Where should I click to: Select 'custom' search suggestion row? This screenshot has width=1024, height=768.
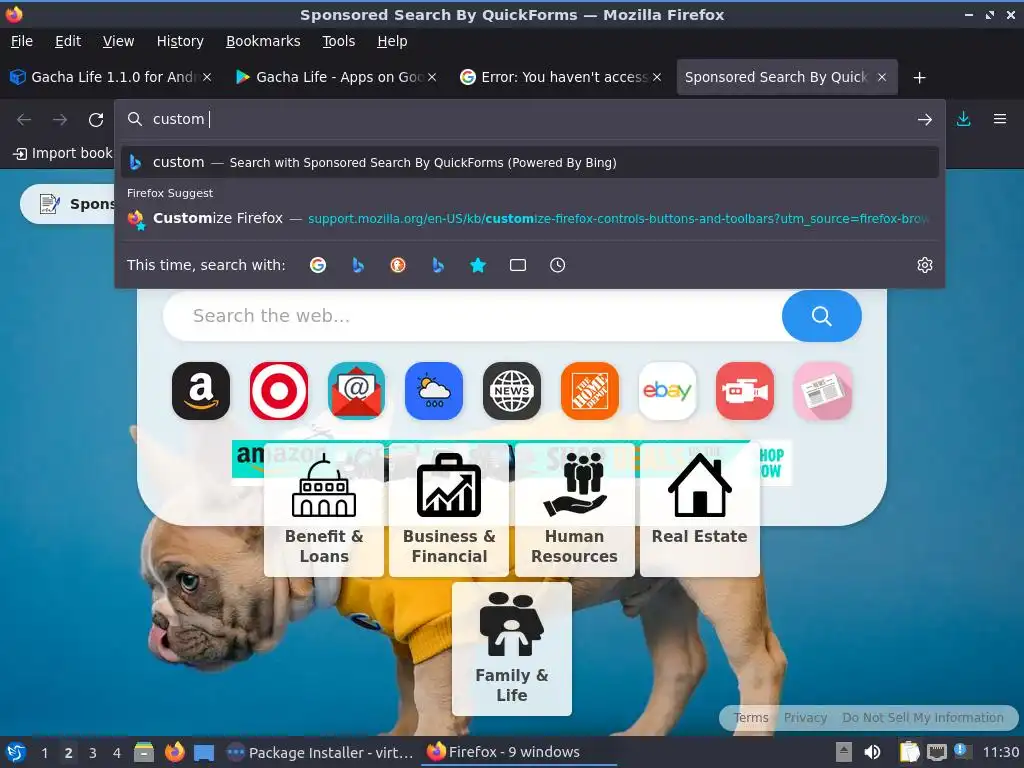[x=530, y=163]
